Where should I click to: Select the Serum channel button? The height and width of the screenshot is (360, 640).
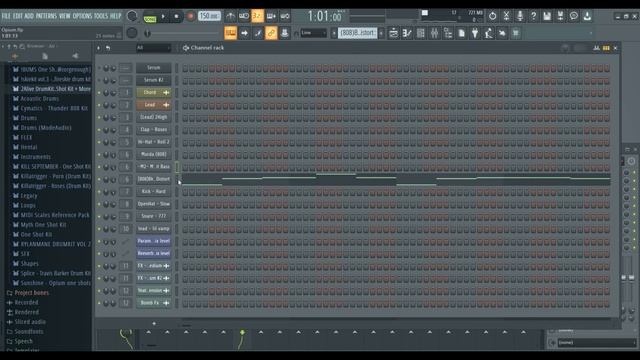(153, 68)
